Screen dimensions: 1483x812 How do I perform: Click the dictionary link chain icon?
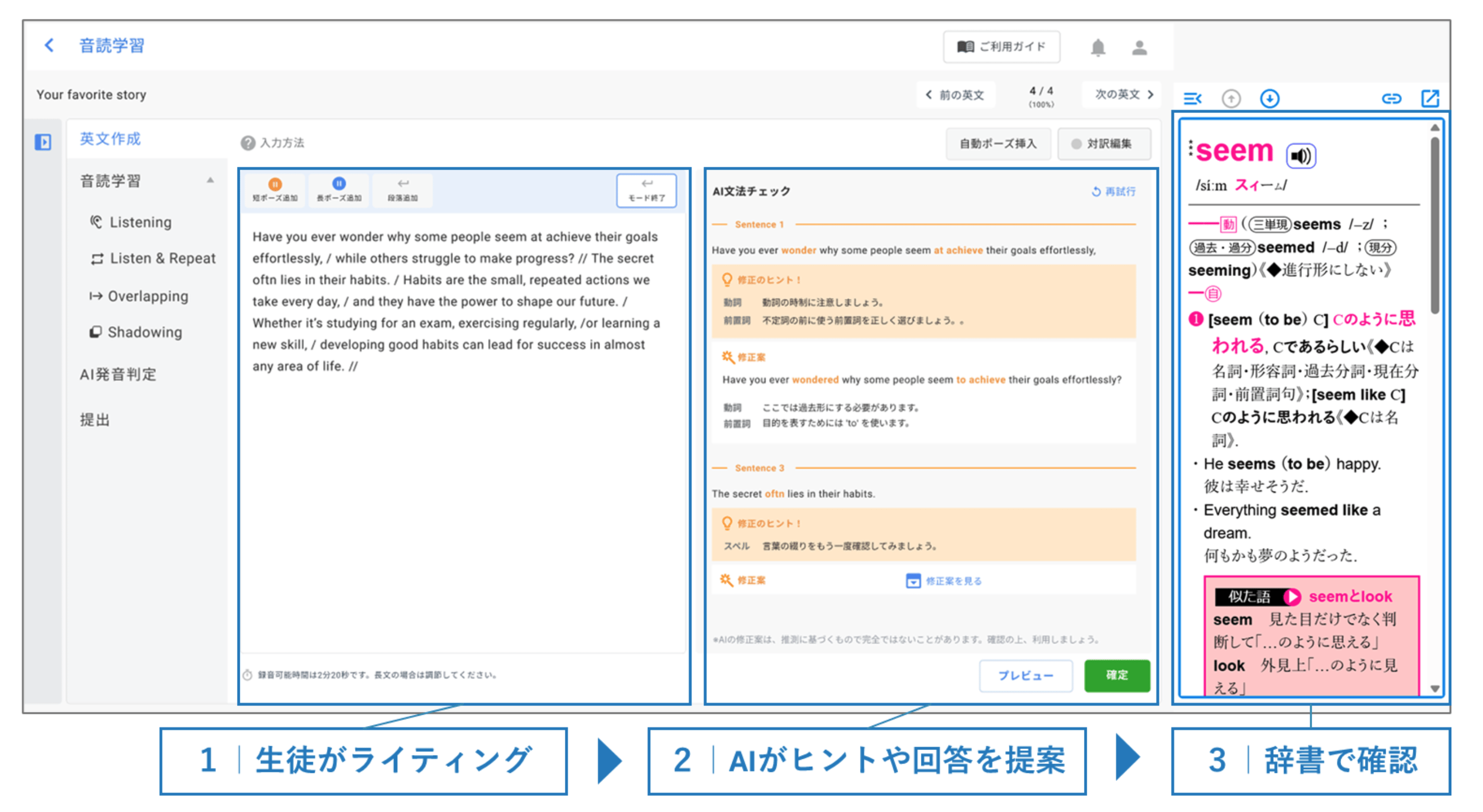click(1391, 98)
